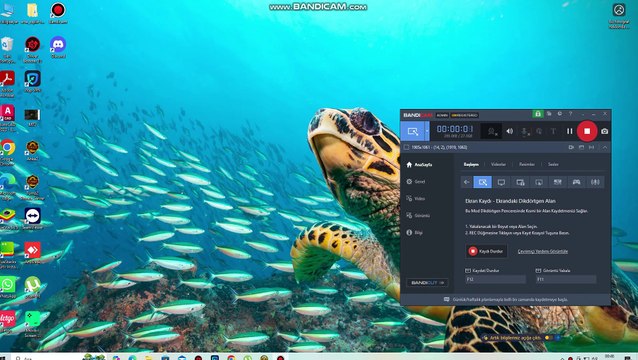Click the Kaydı Durdur button

(x=486, y=251)
